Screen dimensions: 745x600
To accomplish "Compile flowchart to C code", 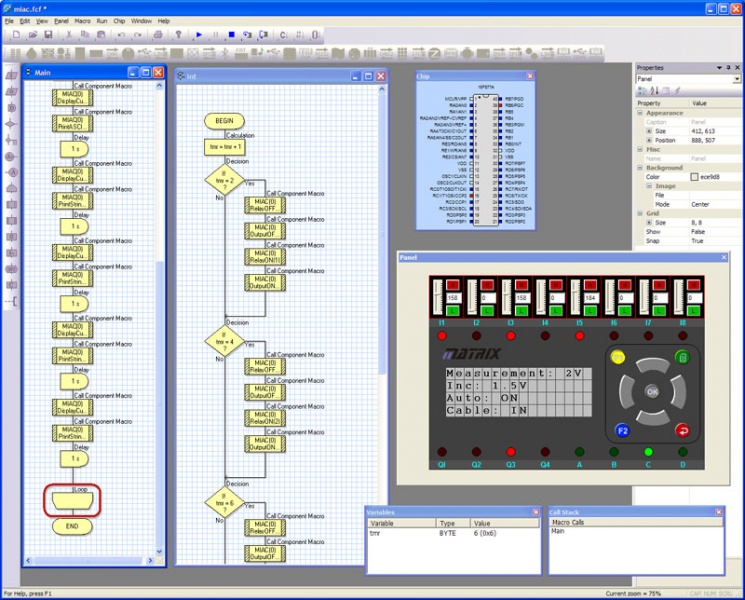I will 283,35.
